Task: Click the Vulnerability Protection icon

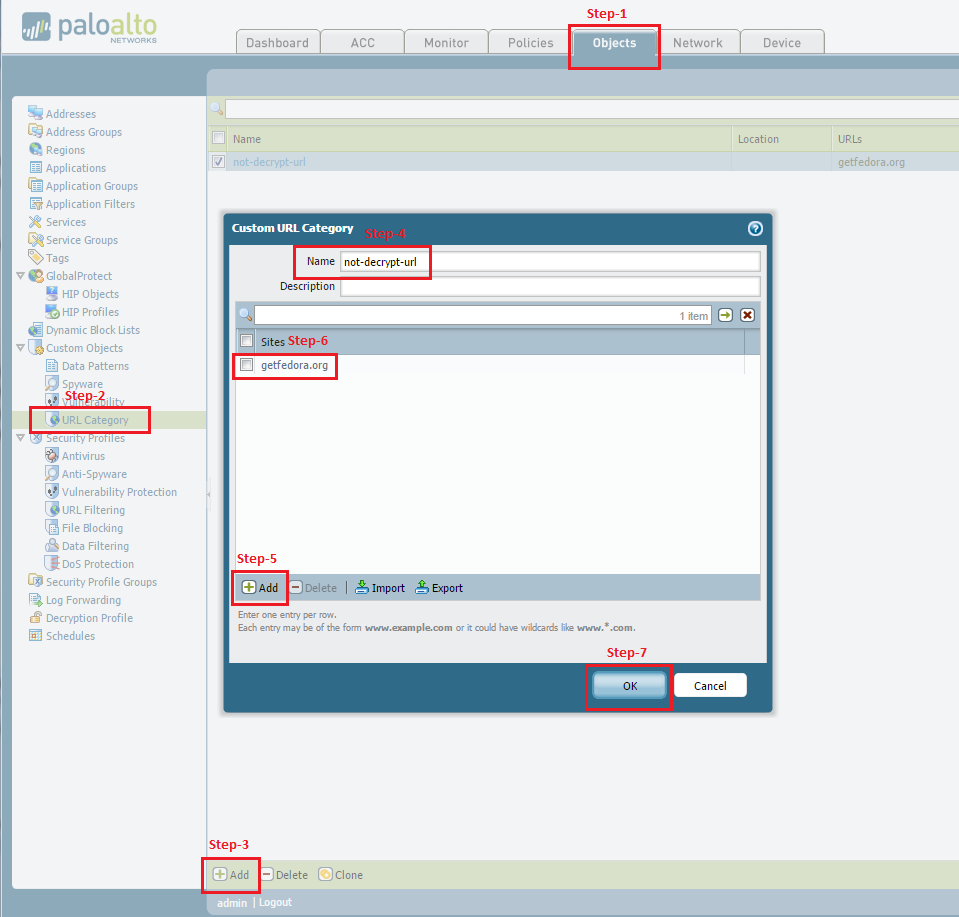Action: (x=52, y=491)
